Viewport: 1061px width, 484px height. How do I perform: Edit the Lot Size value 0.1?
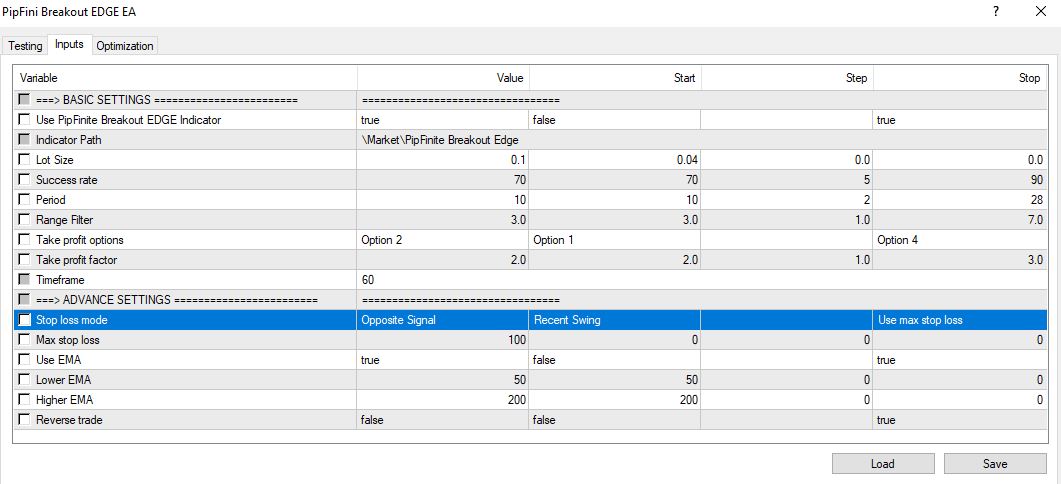(443, 160)
